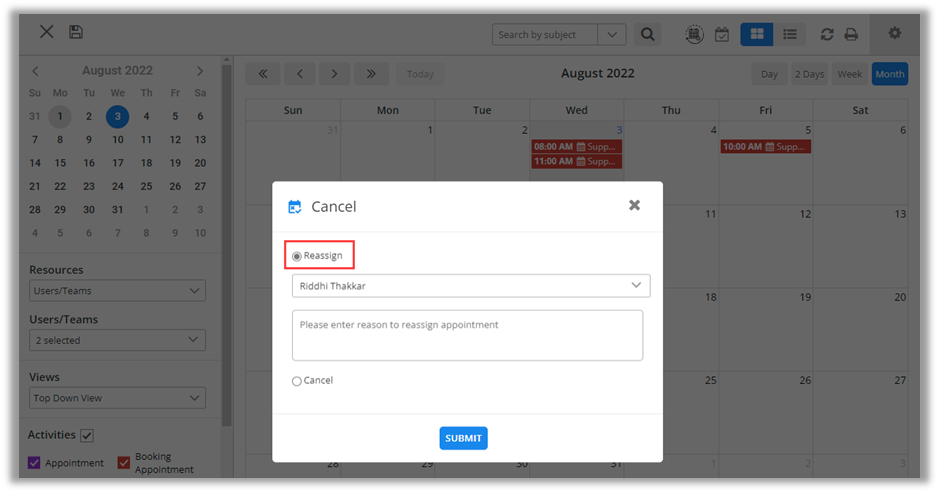Click the save disk icon in top toolbar
Viewport: 939px width, 492px height.
(76, 32)
